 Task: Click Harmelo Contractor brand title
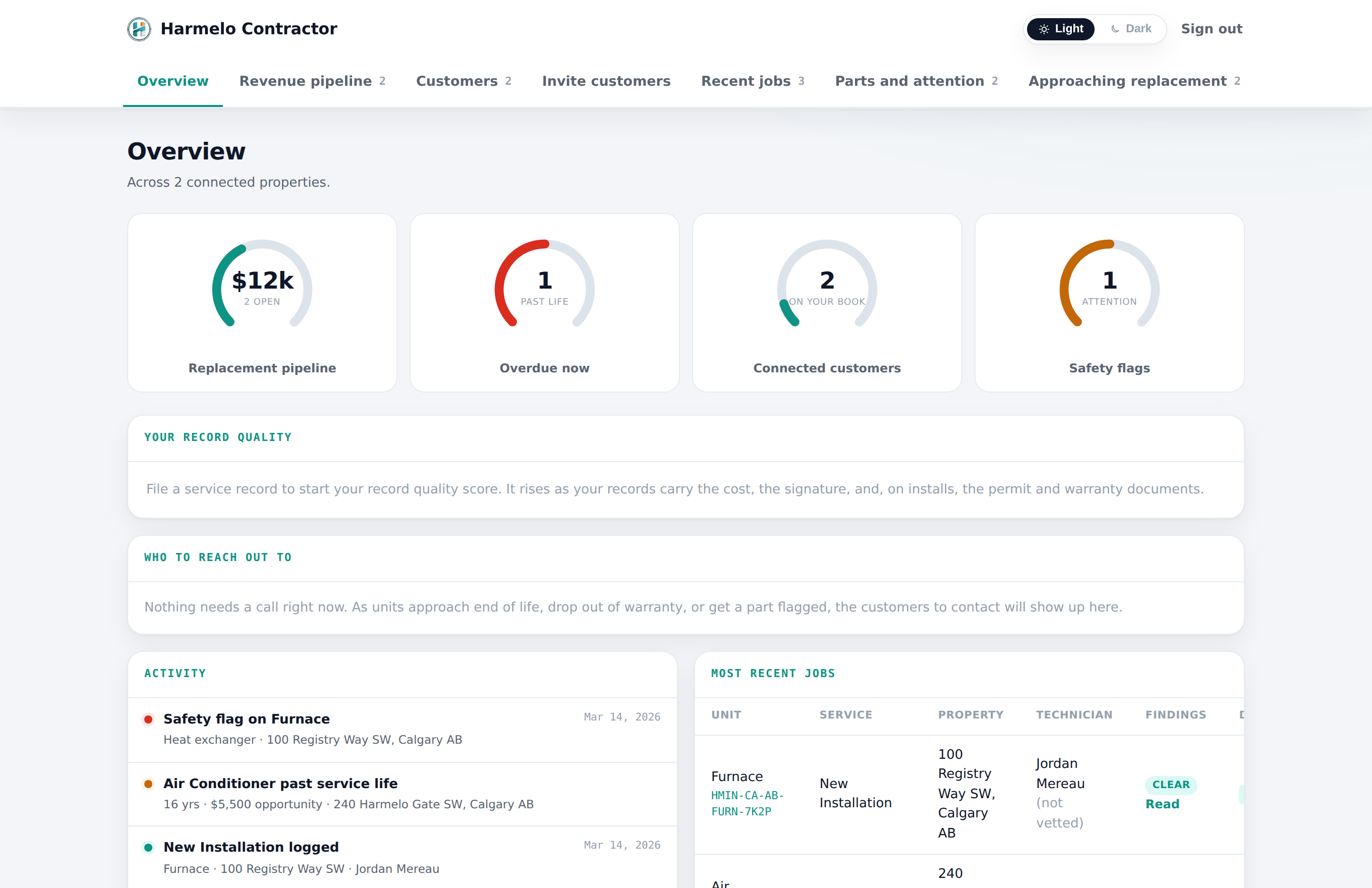[x=249, y=29]
